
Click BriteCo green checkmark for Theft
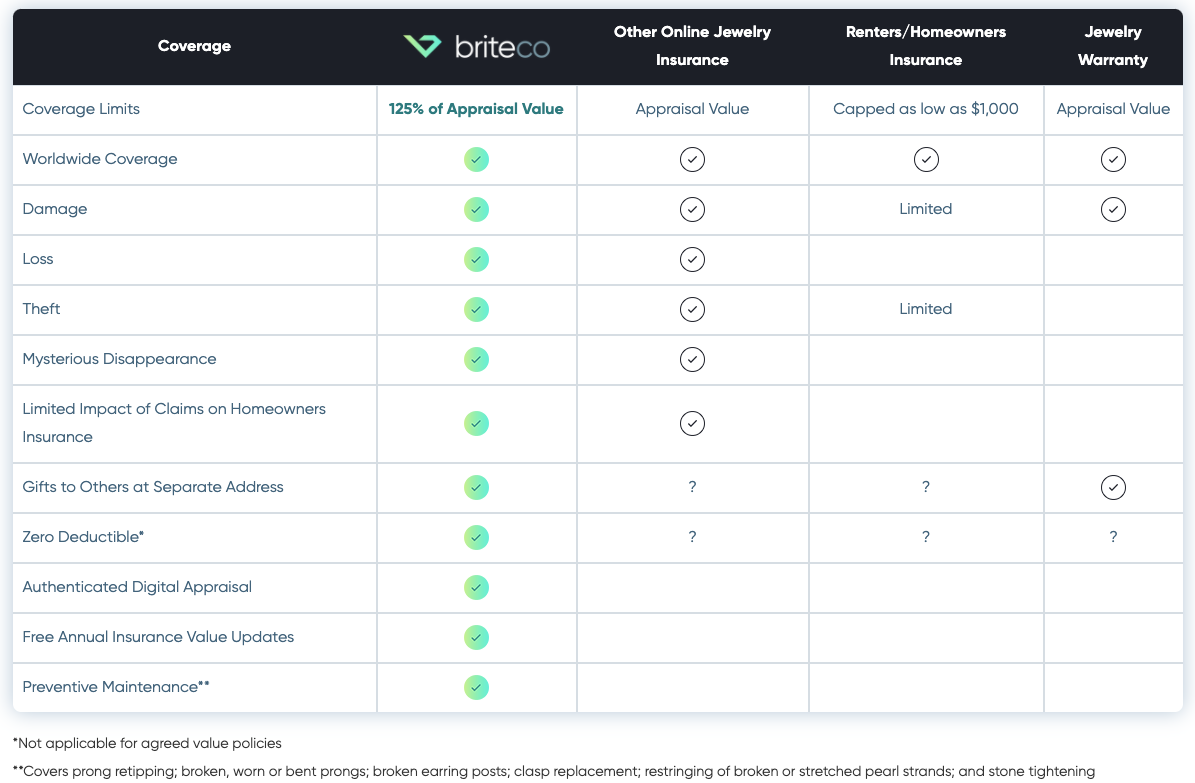476,310
